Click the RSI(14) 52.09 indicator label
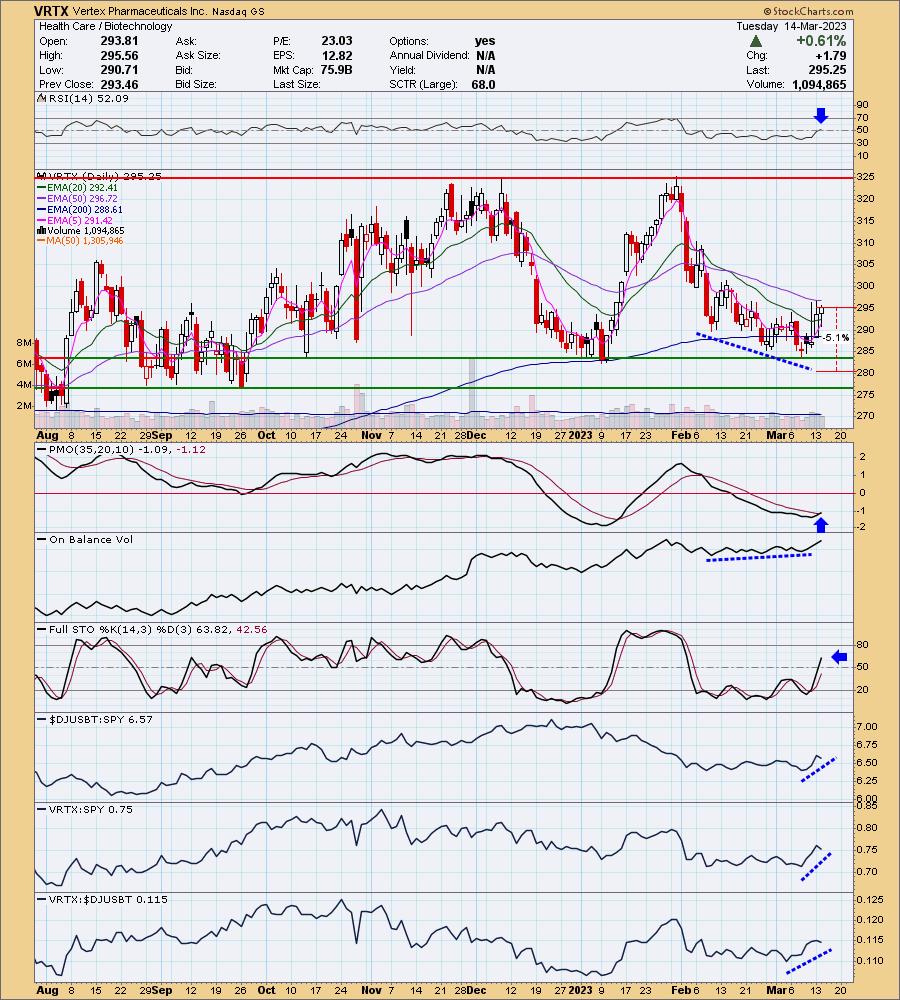Screen dimensions: 900x1000 [x=84, y=98]
